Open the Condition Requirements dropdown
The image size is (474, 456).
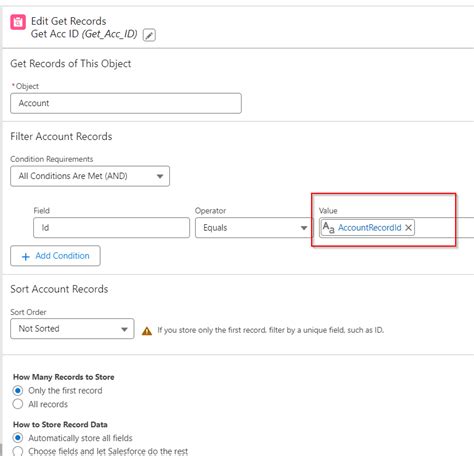[90, 176]
